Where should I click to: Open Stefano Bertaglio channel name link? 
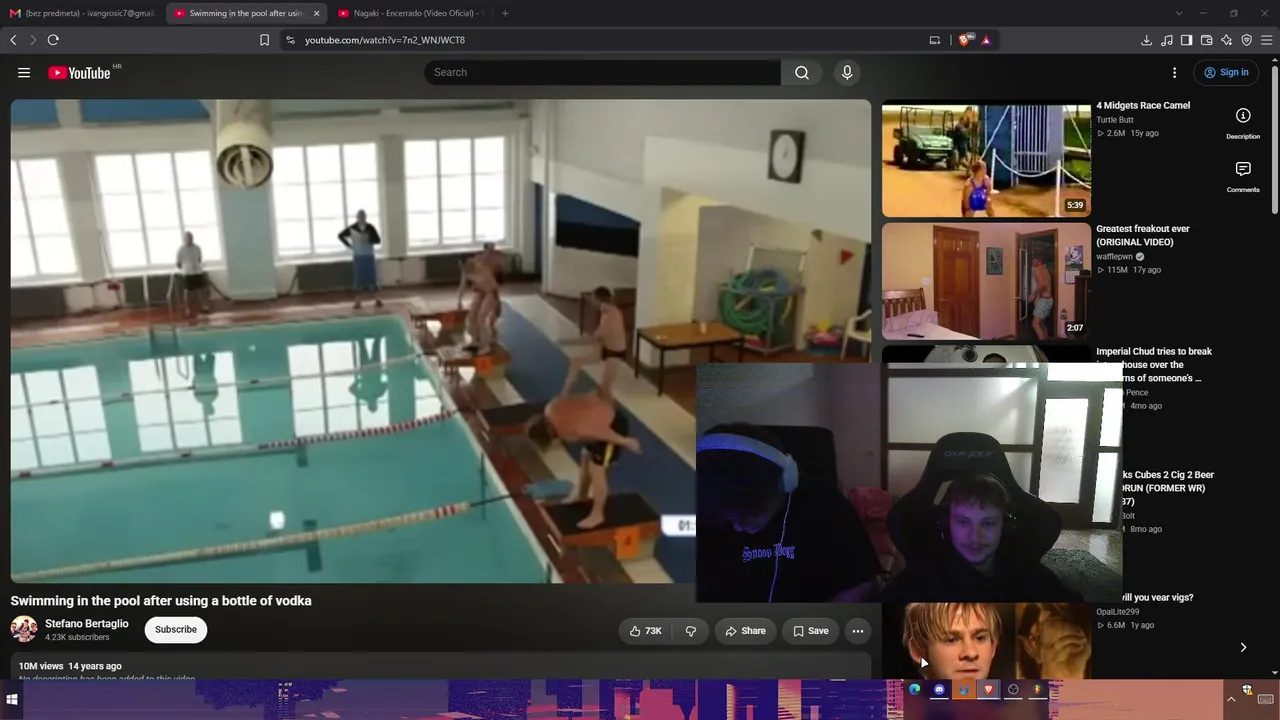(x=87, y=624)
